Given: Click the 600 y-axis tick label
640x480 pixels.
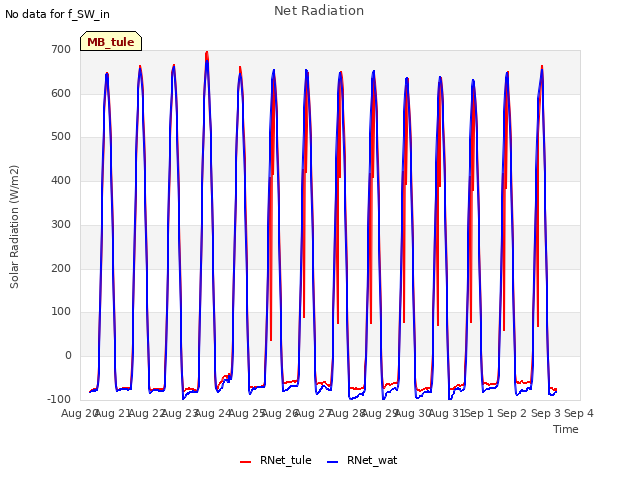Looking at the screenshot, I should click(x=61, y=93).
